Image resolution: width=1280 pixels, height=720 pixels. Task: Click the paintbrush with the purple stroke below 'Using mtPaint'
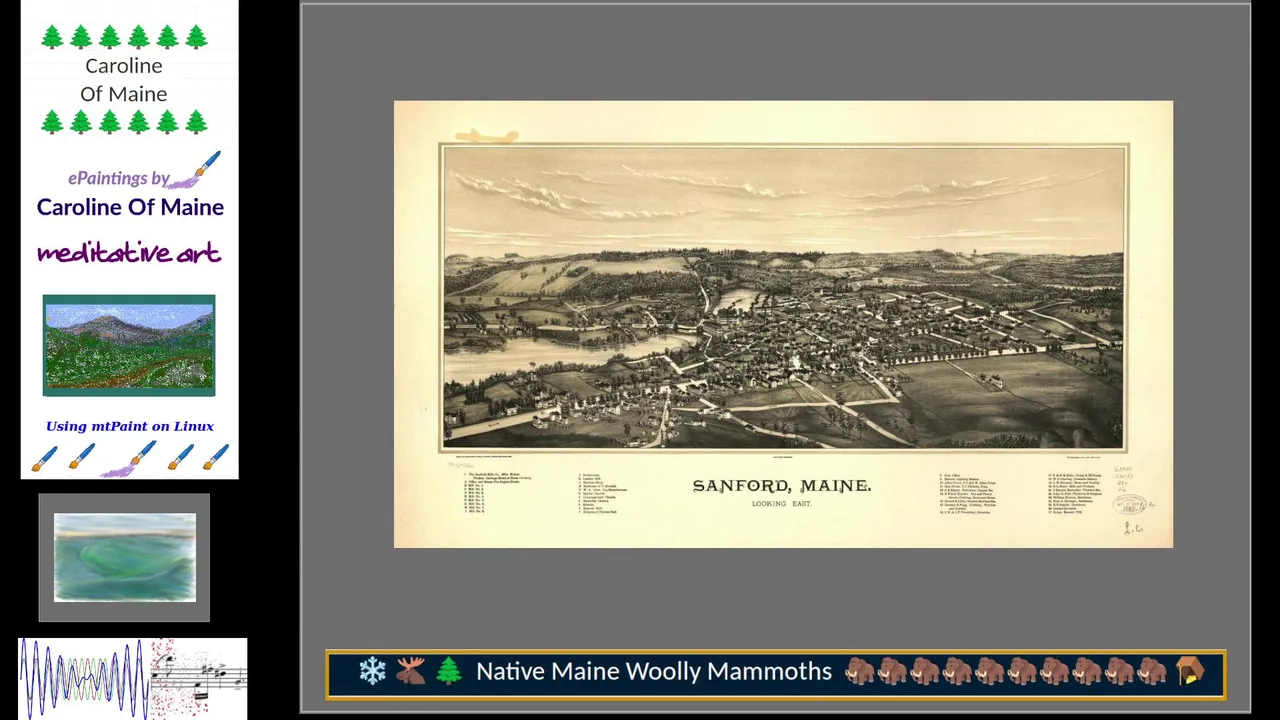click(130, 459)
